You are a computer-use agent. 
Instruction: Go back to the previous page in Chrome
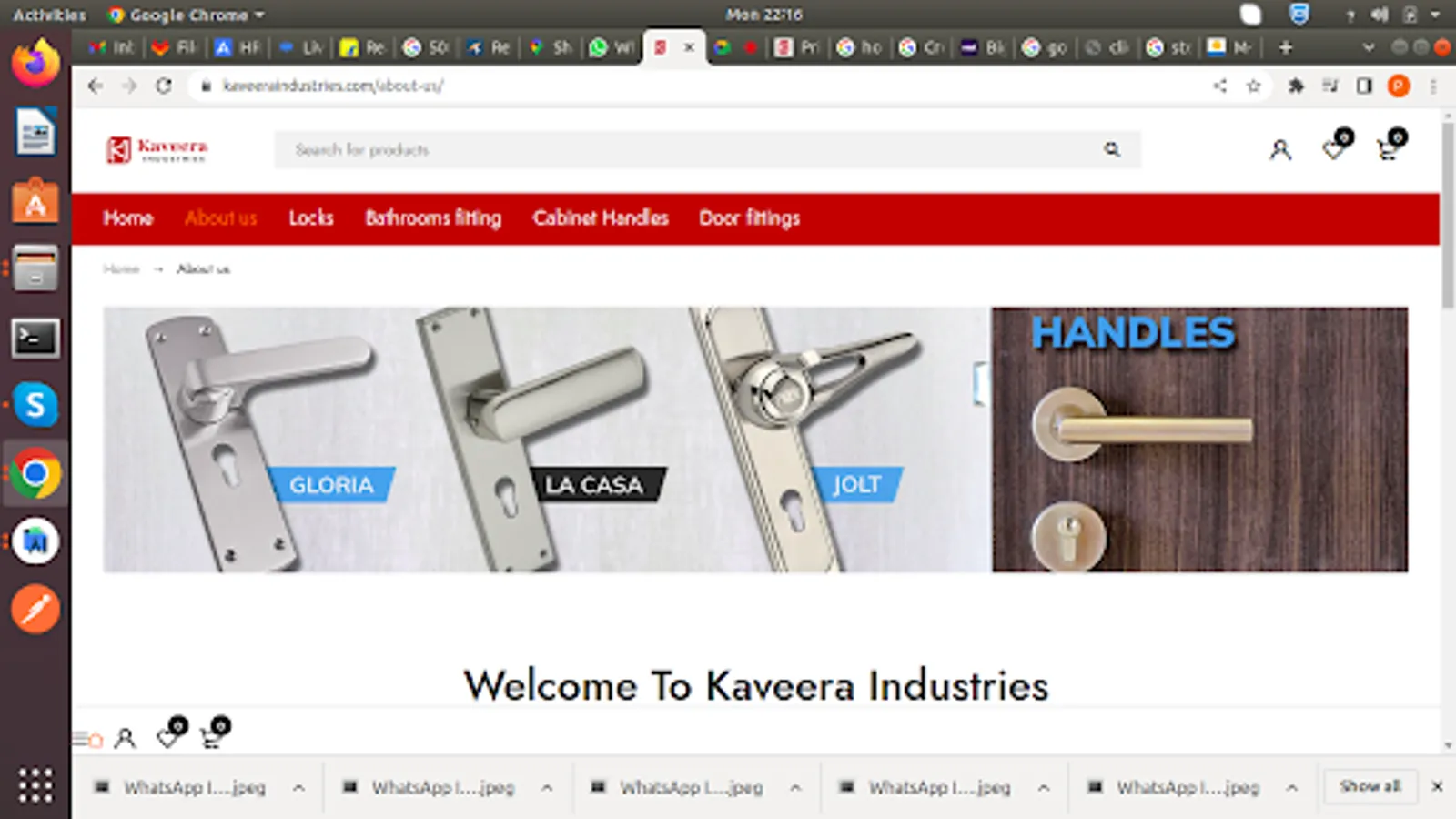click(x=95, y=86)
